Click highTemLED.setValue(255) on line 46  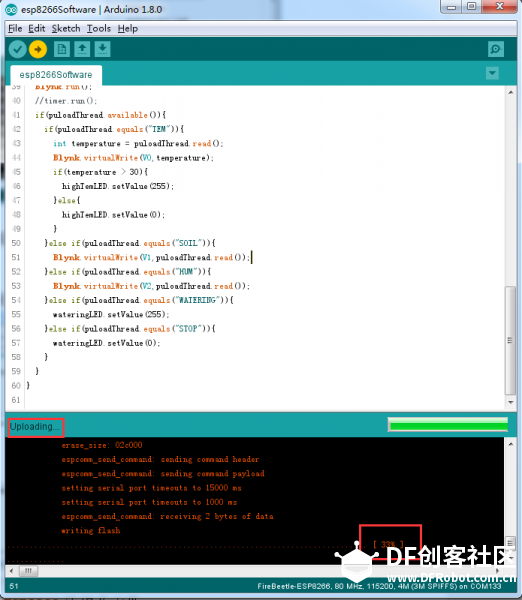(x=118, y=186)
